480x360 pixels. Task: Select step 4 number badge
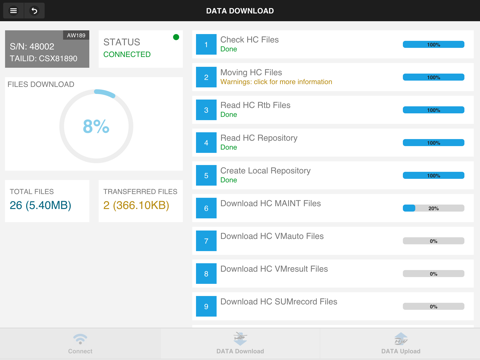pyautogui.click(x=206, y=143)
